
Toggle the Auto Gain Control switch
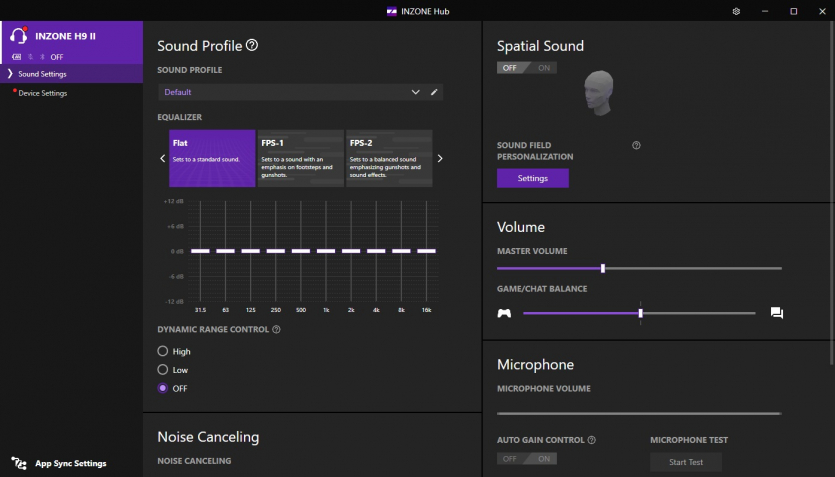tap(527, 459)
